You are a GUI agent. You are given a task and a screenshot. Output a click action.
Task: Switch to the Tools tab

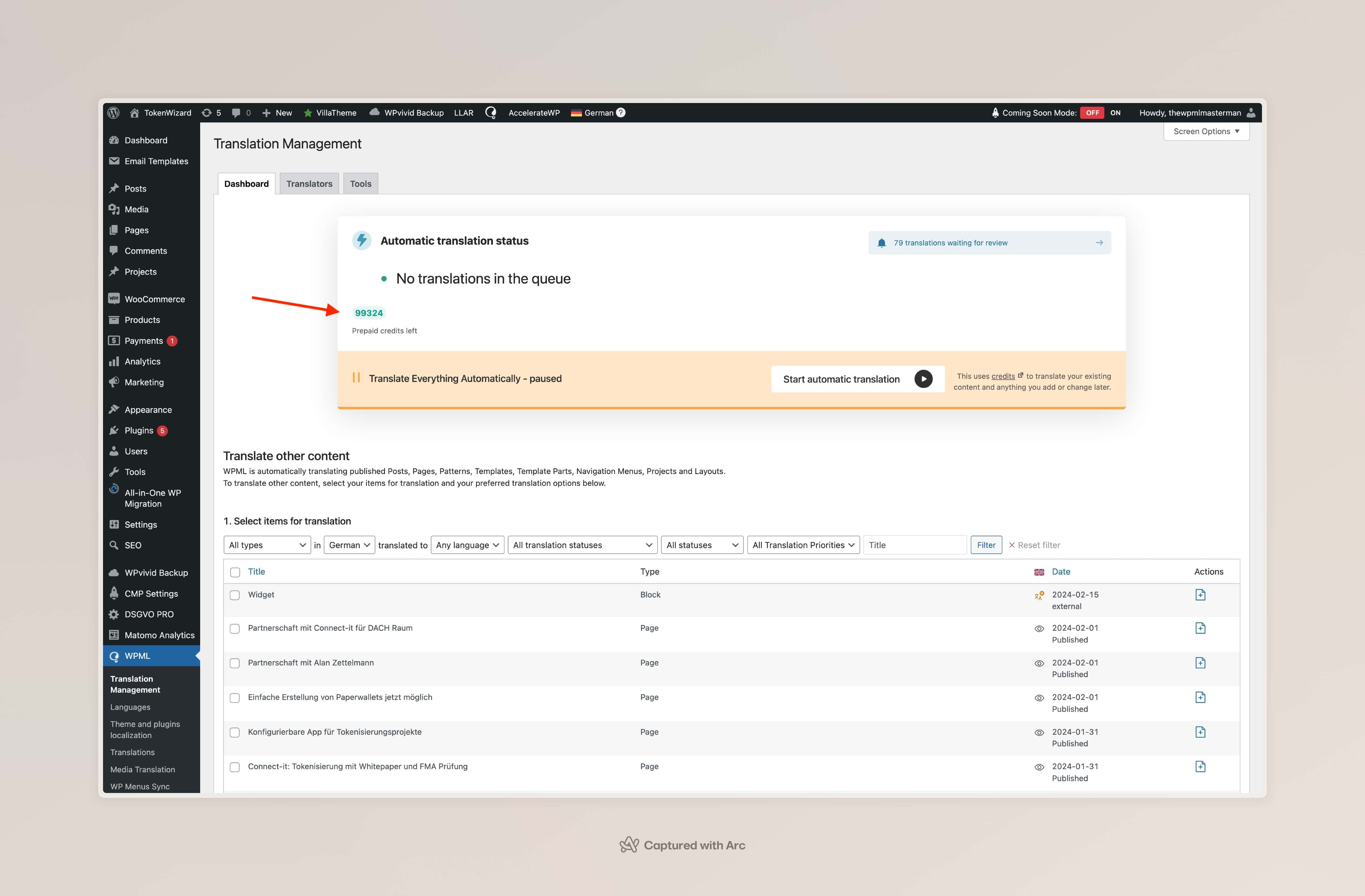click(361, 183)
